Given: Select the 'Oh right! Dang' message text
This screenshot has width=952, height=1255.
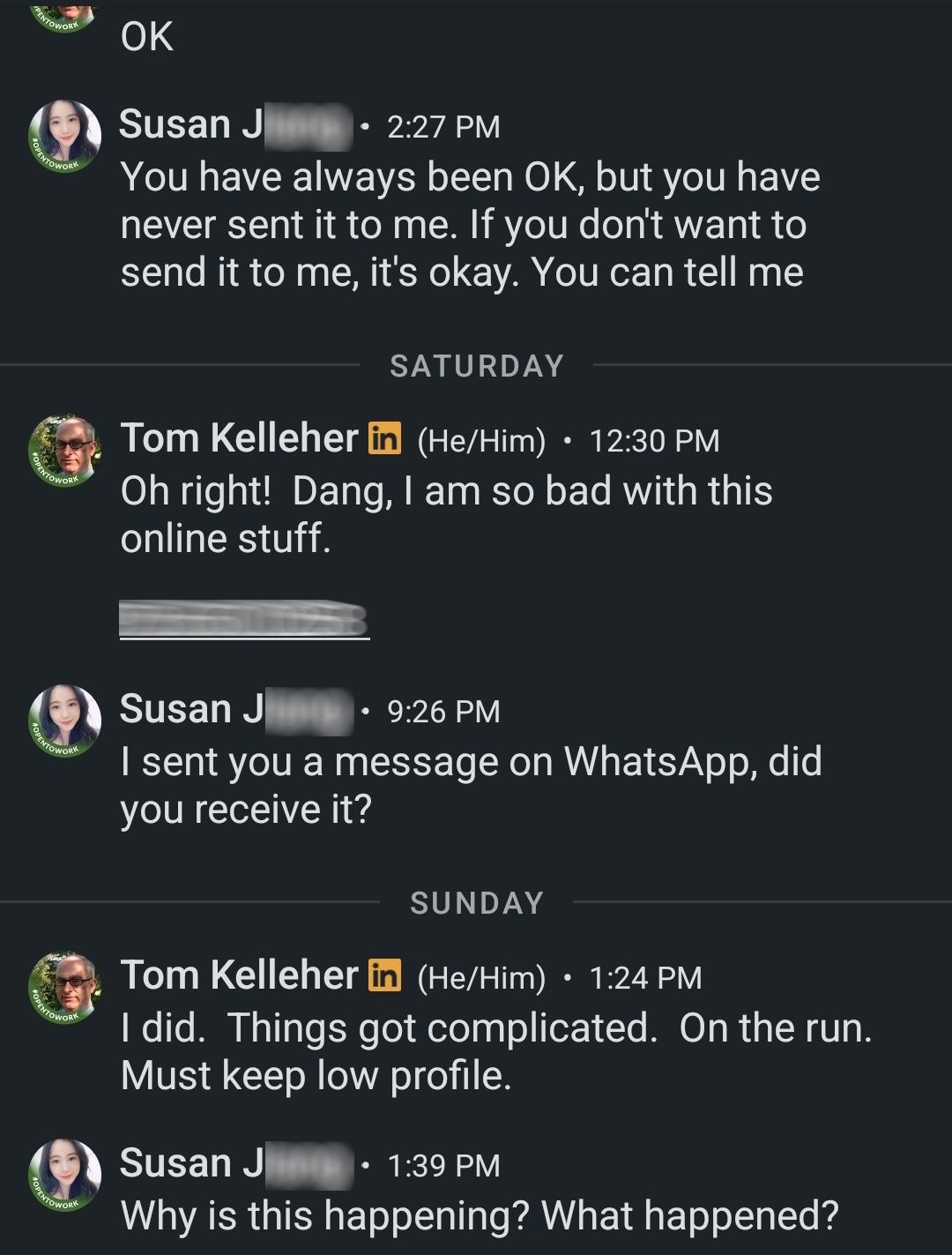Looking at the screenshot, I should [x=446, y=514].
